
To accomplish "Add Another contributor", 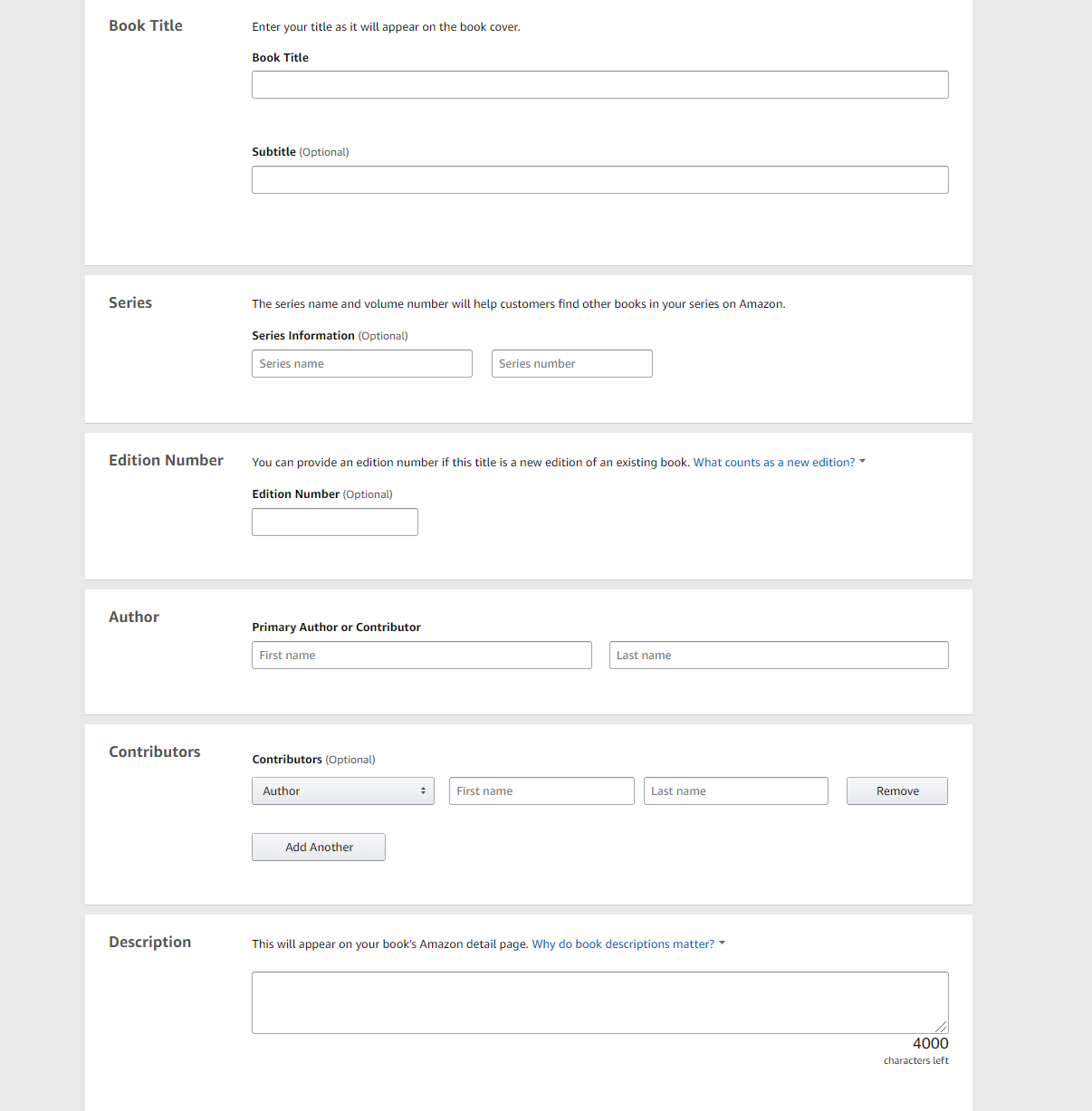I will point(319,848).
